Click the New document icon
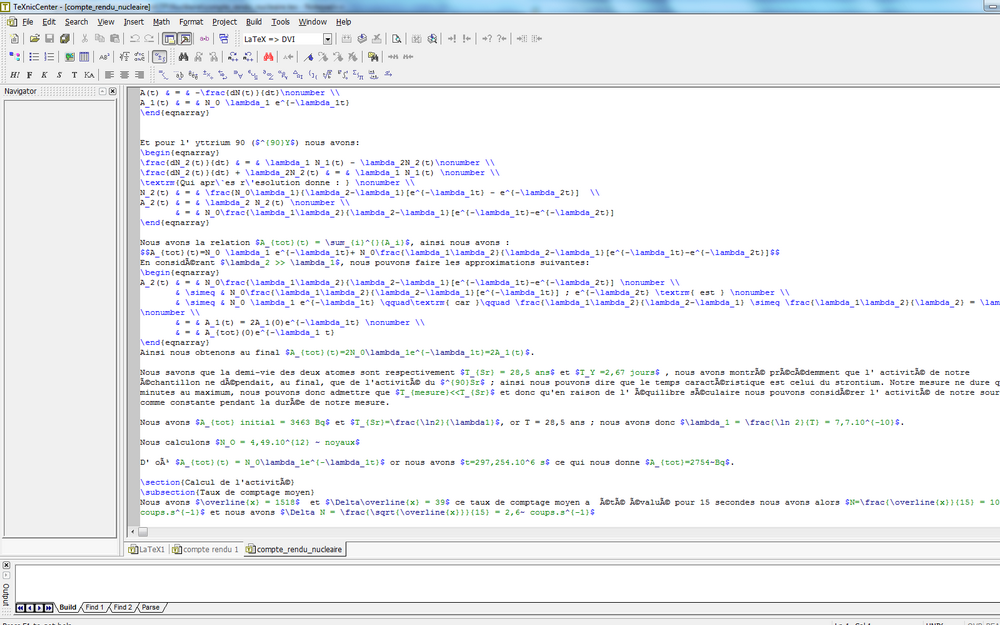This screenshot has height=625, width=1000. (x=14, y=39)
